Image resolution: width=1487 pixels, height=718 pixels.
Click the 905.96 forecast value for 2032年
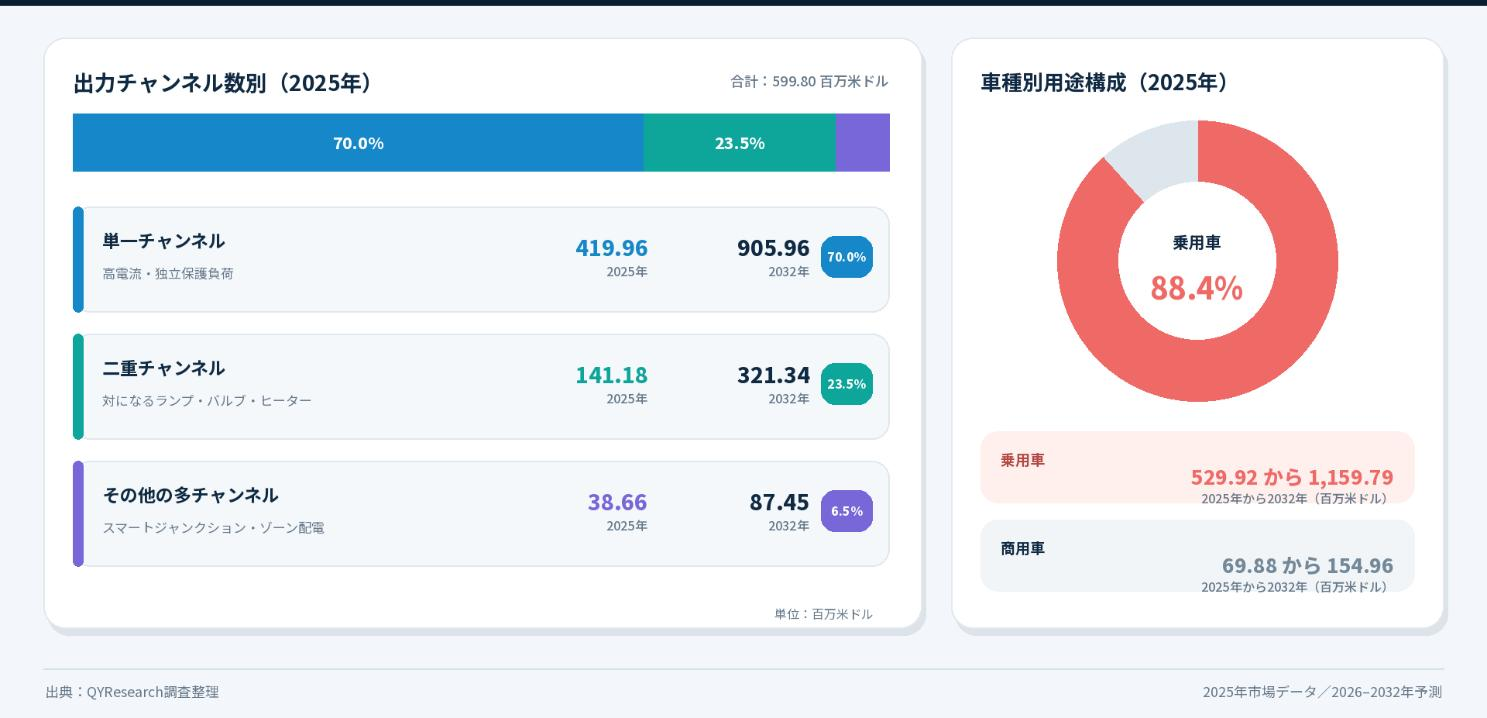click(773, 248)
